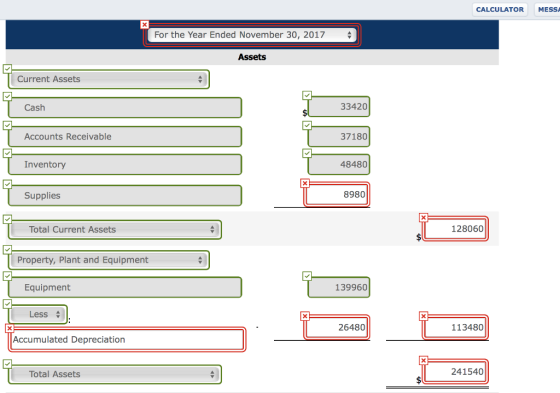Screen dimensions: 560x393
Task: Click the green check icon above 37180
Action: point(307,125)
